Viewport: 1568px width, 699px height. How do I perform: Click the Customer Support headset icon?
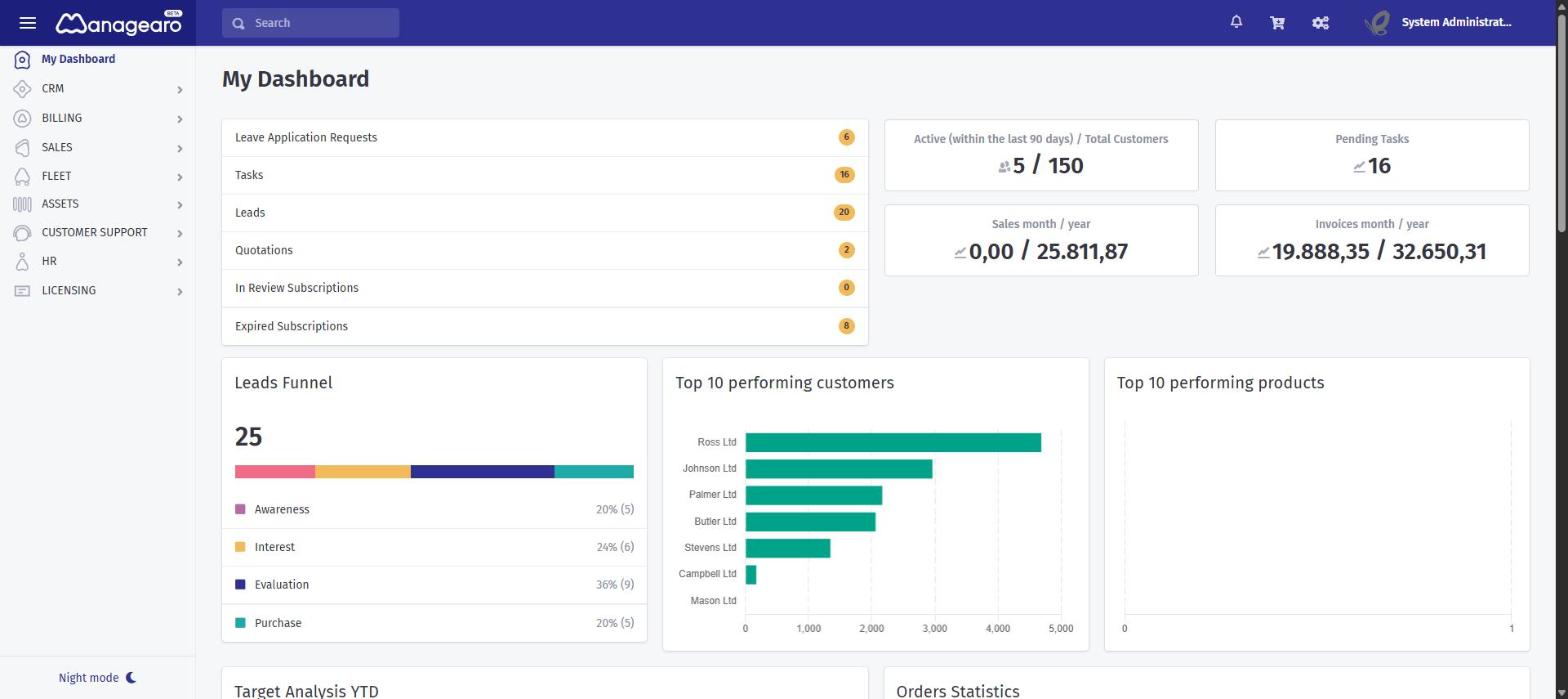pyautogui.click(x=22, y=233)
